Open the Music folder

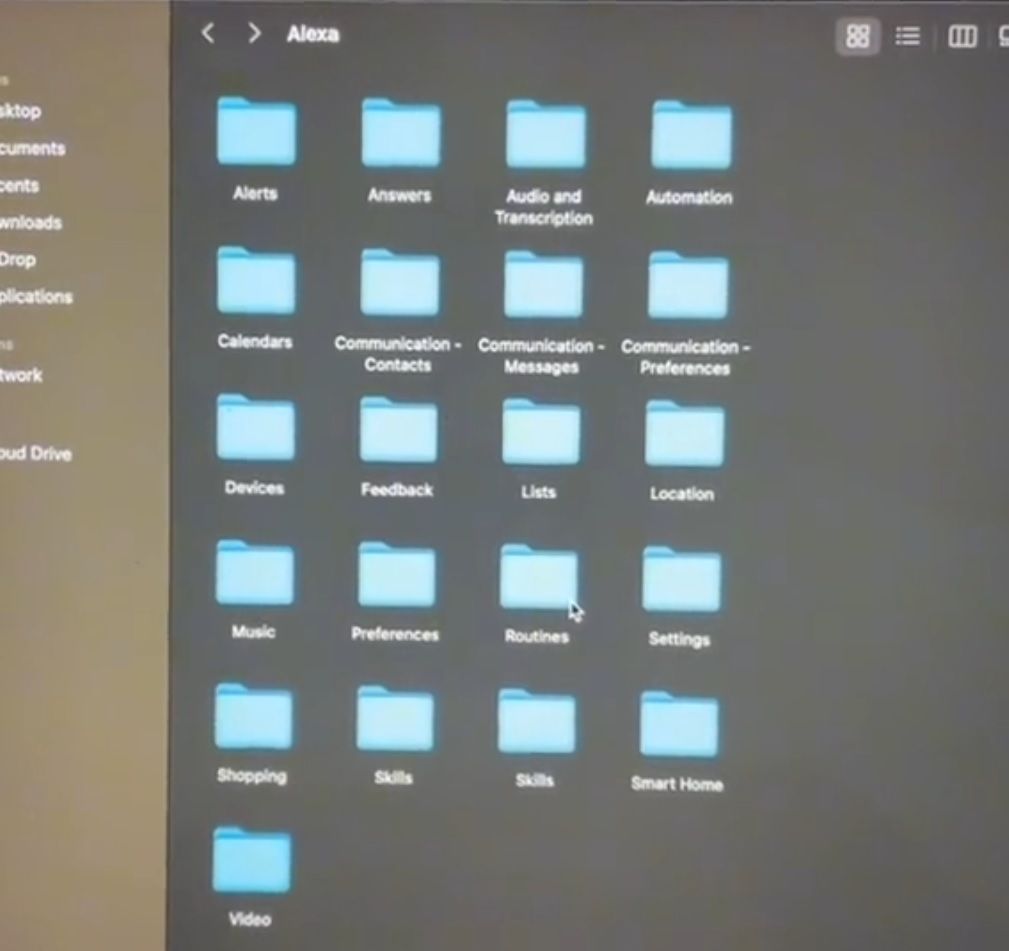[255, 573]
